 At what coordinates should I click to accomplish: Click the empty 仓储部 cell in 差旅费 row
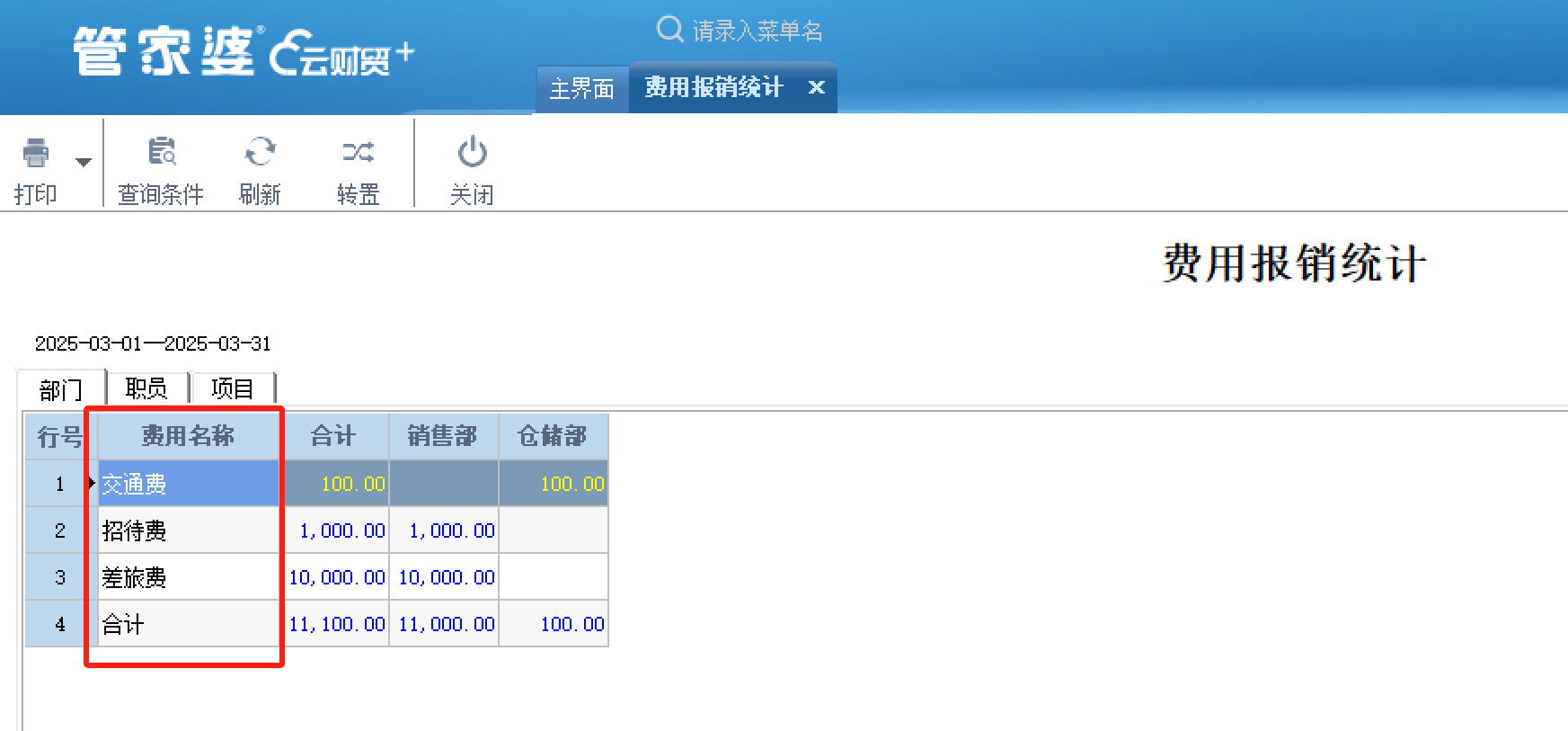[554, 577]
